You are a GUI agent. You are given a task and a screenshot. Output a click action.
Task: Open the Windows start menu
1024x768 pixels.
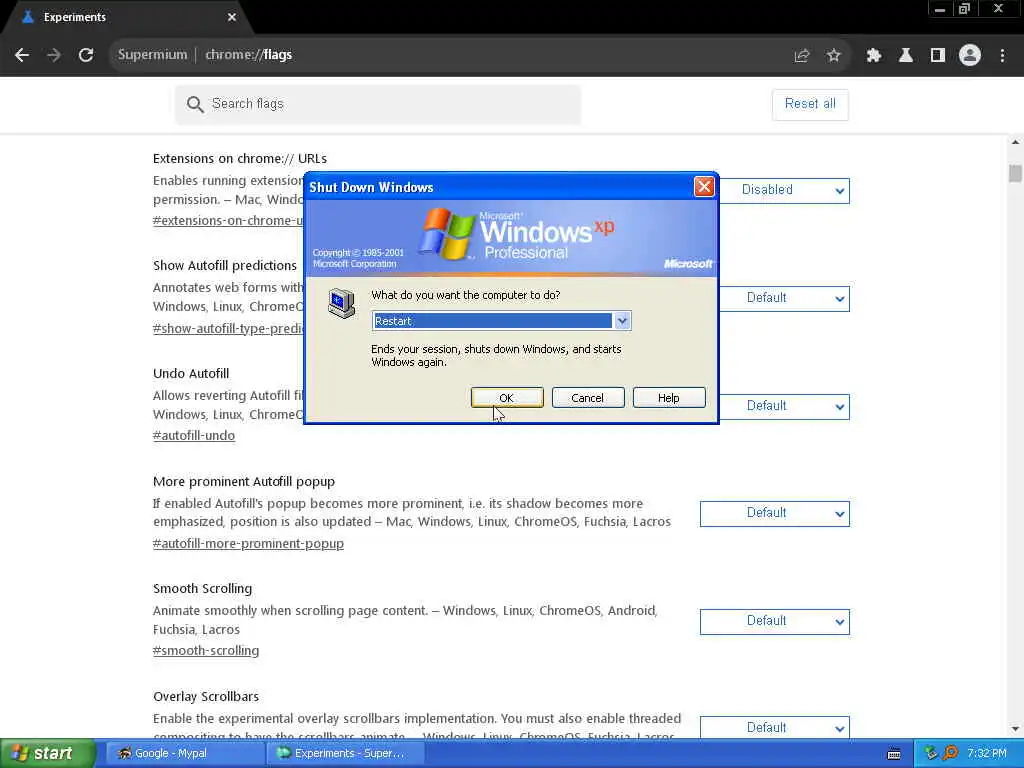pyautogui.click(x=47, y=753)
